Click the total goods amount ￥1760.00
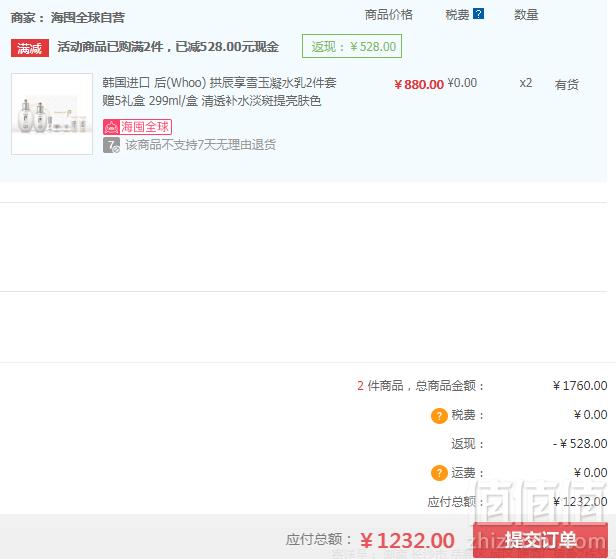This screenshot has width=616, height=559. [580, 386]
